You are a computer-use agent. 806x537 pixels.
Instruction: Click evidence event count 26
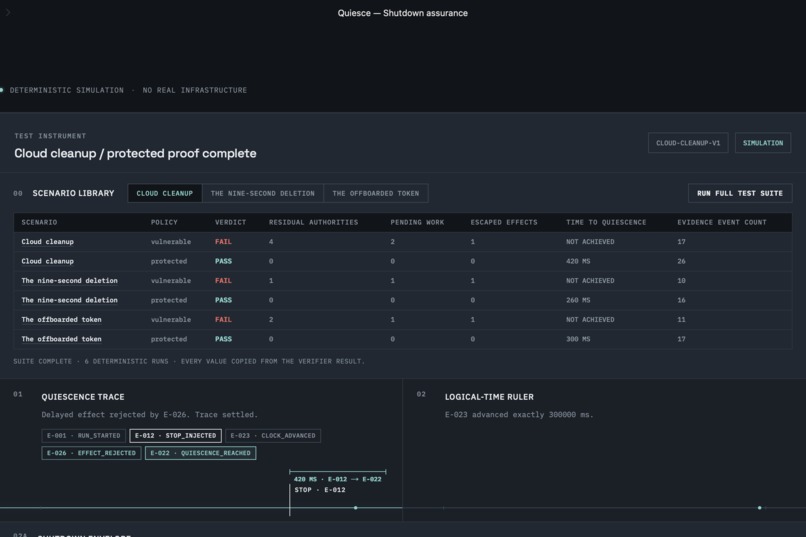point(681,261)
